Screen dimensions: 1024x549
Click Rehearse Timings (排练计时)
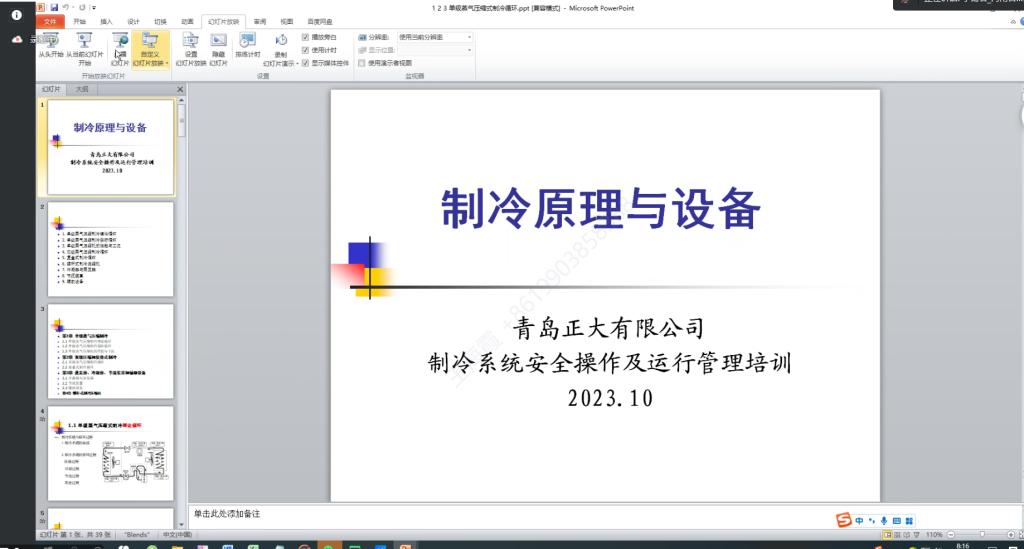tap(248, 45)
